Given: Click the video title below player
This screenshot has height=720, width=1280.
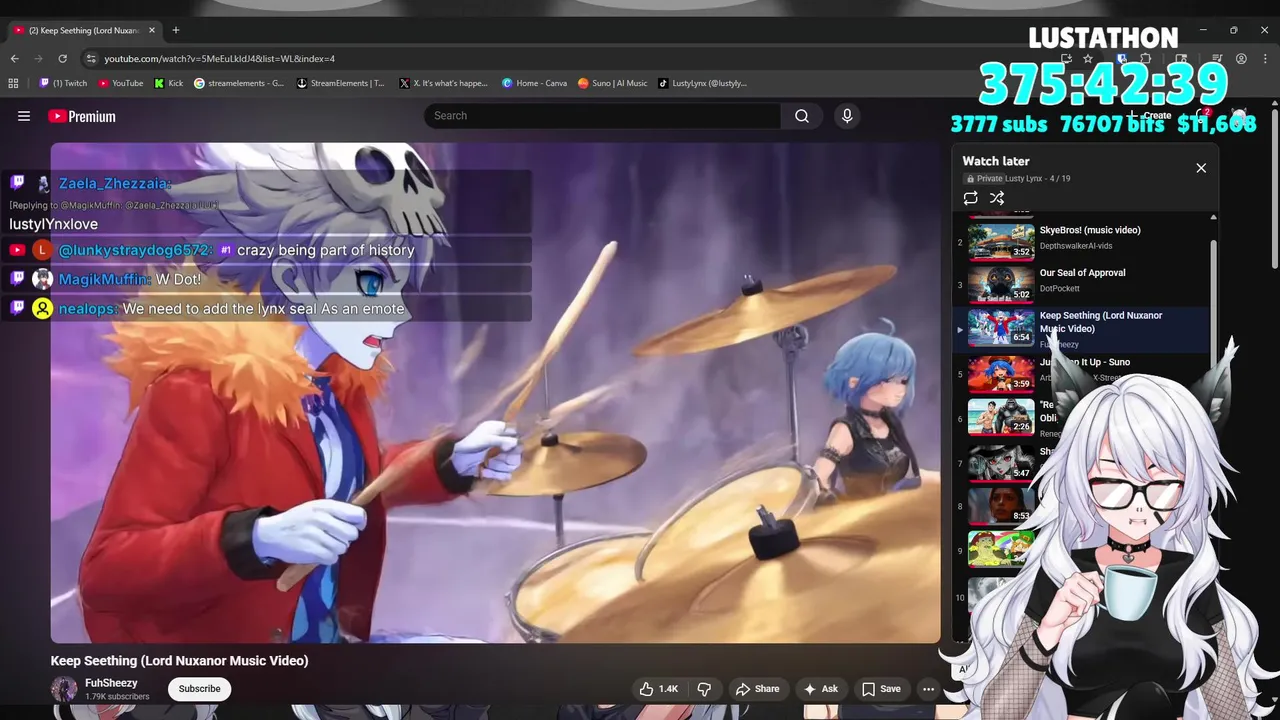Looking at the screenshot, I should (x=180, y=661).
